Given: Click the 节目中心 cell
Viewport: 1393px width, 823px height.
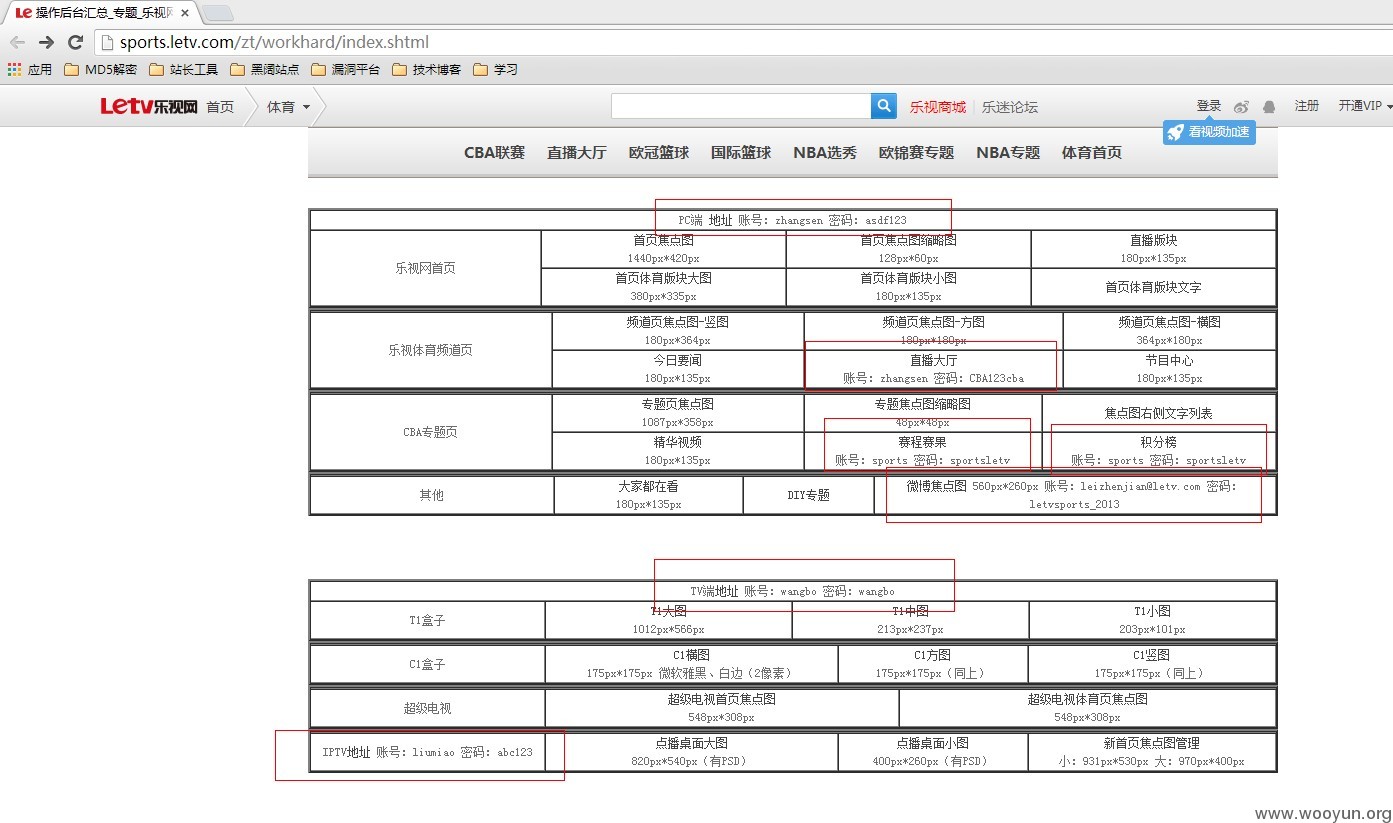Looking at the screenshot, I should 1169,369.
